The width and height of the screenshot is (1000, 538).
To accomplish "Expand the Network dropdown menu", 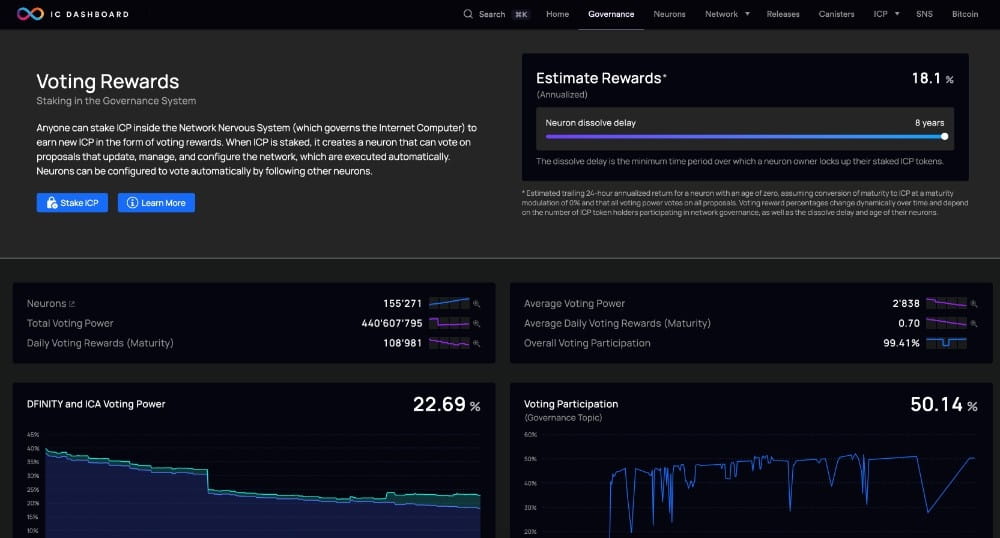I will point(727,14).
